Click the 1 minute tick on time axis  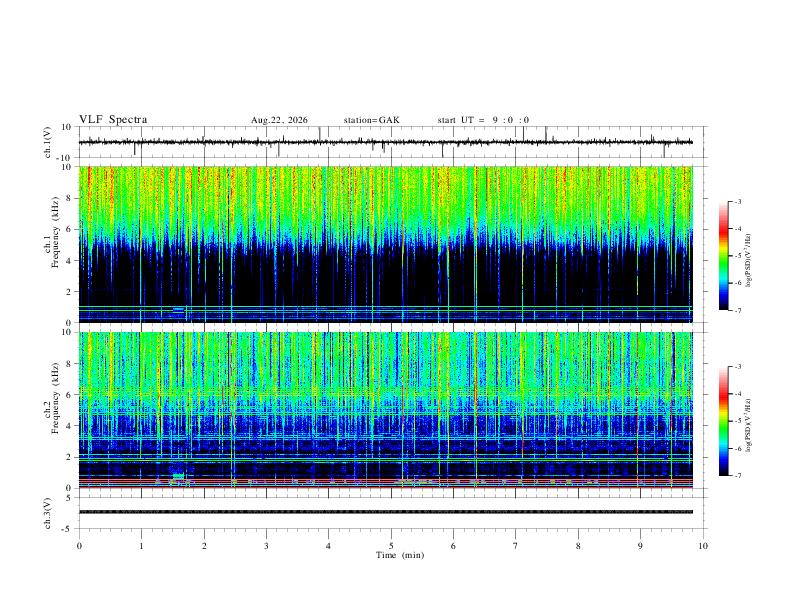[x=141, y=546]
